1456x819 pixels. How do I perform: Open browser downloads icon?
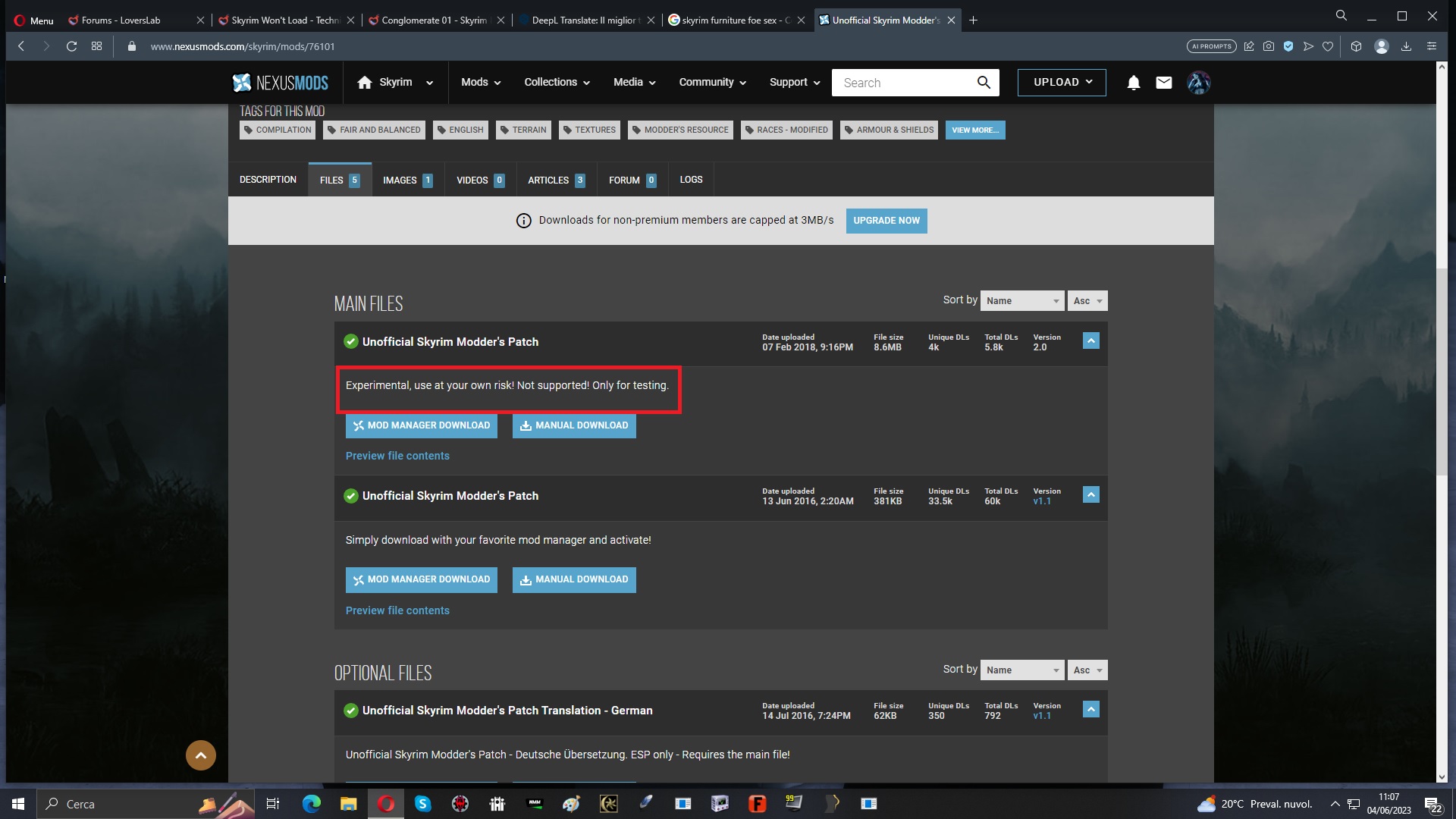1406,46
